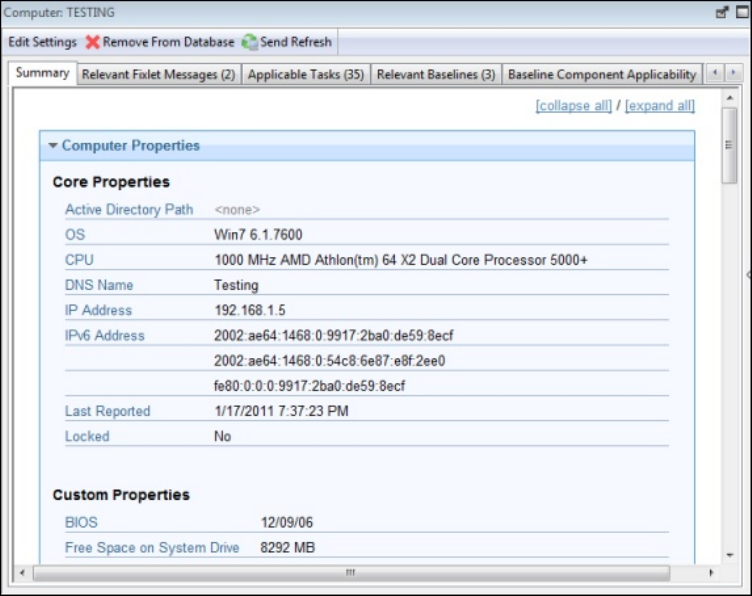Open Edit Settings
Viewport: 752px width, 596px height.
tap(42, 42)
